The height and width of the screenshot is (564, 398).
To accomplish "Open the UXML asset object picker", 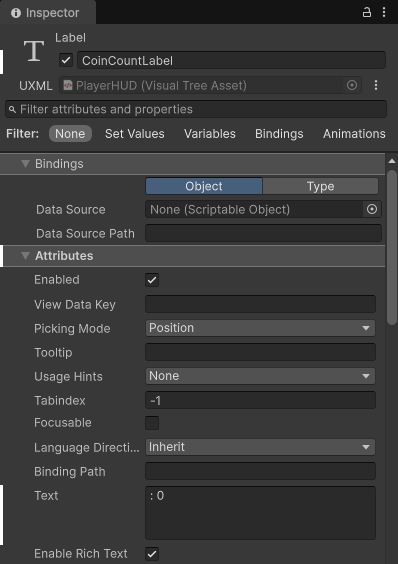I will [352, 85].
